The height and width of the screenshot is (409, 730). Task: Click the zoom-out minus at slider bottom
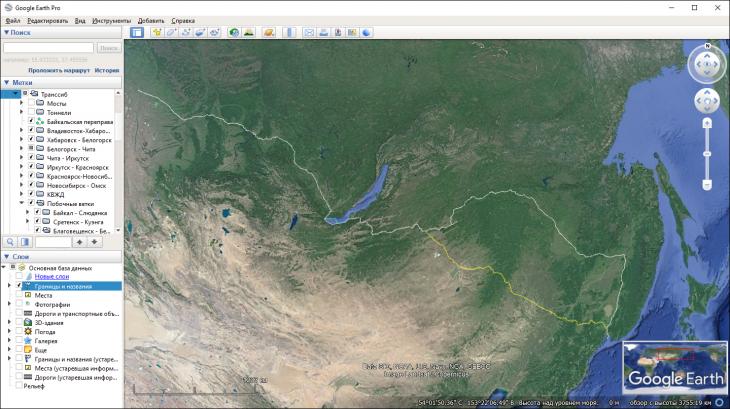point(707,185)
